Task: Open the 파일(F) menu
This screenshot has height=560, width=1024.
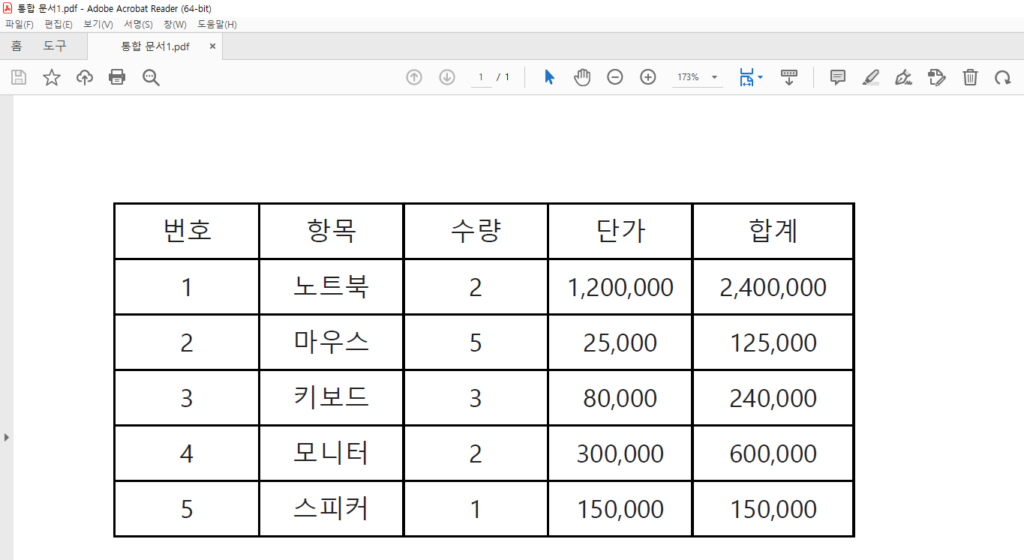Action: click(20, 24)
